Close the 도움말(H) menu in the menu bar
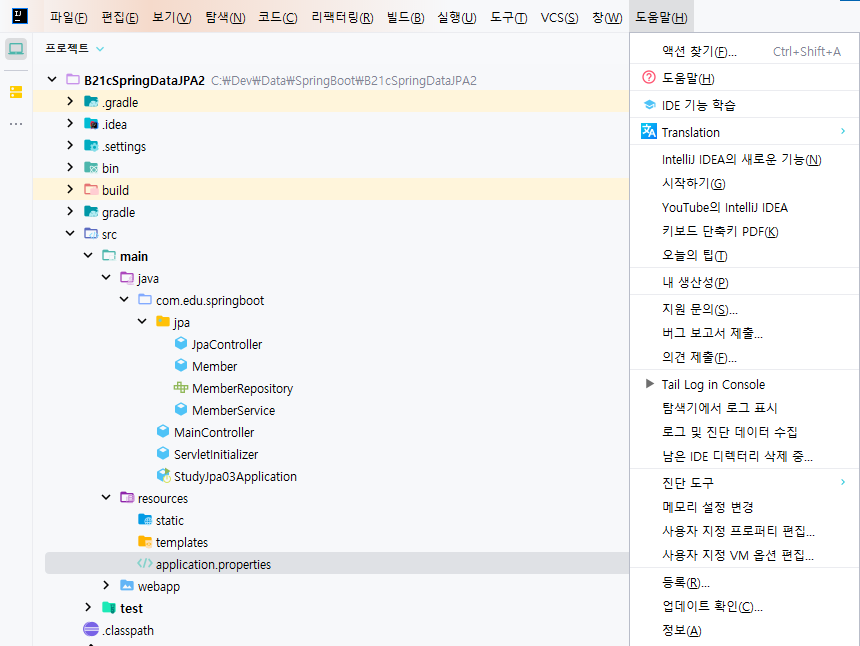This screenshot has width=860, height=646. click(661, 18)
